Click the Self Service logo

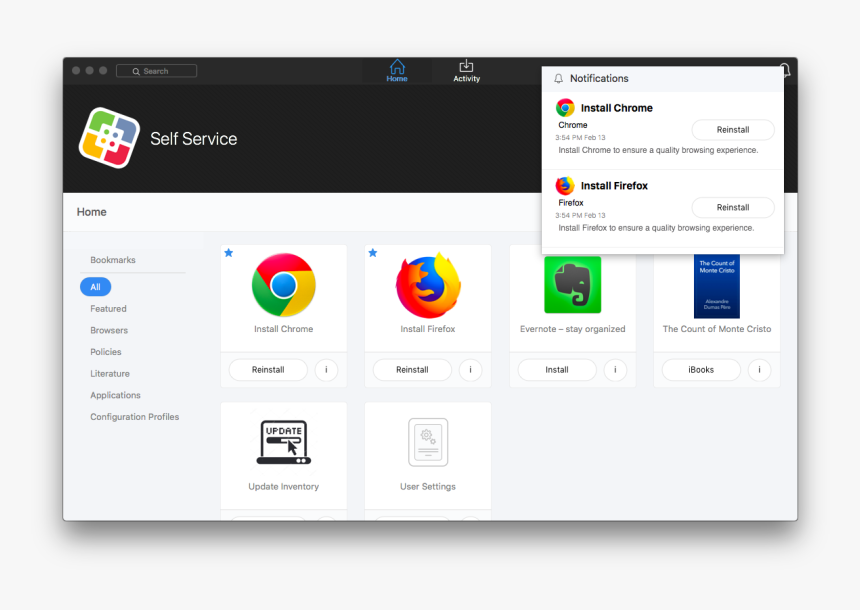click(108, 139)
